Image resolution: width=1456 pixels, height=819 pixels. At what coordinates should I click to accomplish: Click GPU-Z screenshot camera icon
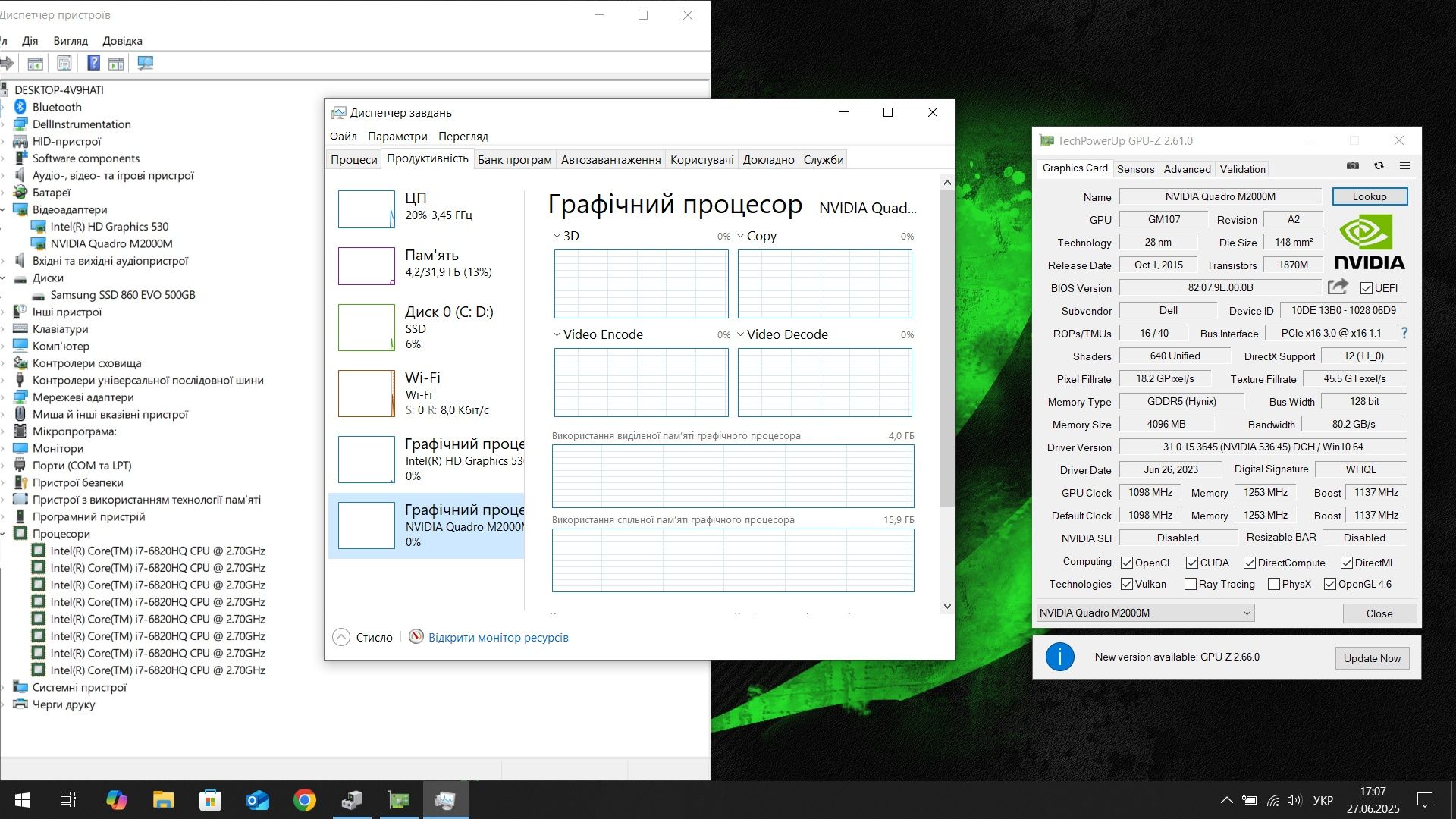[x=1353, y=165]
